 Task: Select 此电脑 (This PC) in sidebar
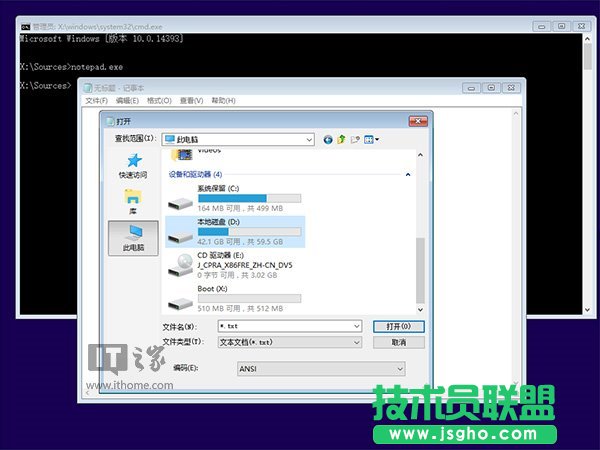point(133,237)
